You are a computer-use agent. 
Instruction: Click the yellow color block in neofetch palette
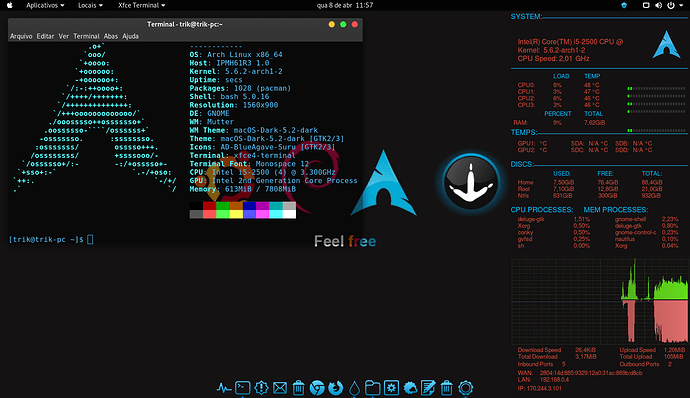(x=236, y=214)
